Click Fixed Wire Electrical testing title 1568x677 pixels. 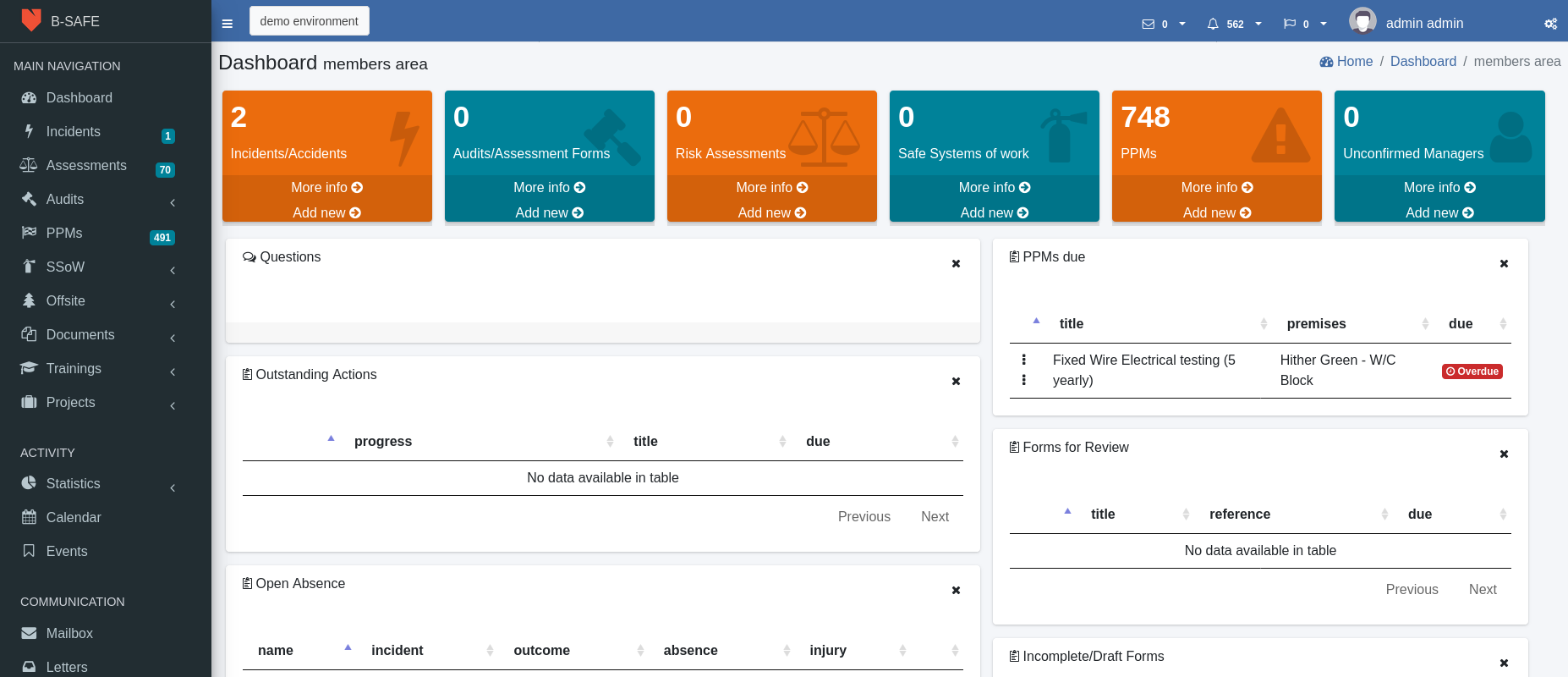(1144, 370)
